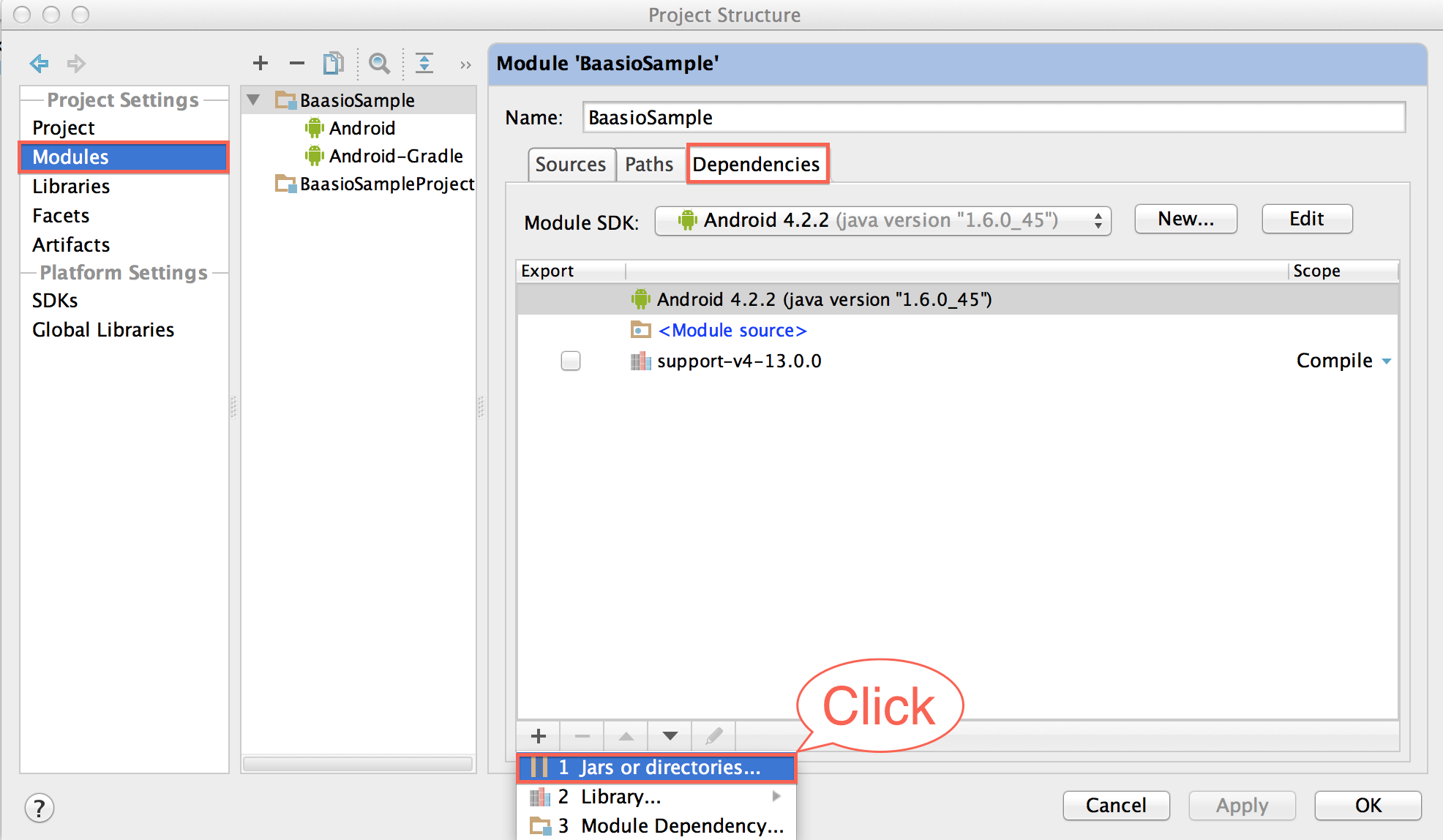Viewport: 1443px width, 840px height.
Task: Click the forward navigation arrow
Action: tap(76, 64)
